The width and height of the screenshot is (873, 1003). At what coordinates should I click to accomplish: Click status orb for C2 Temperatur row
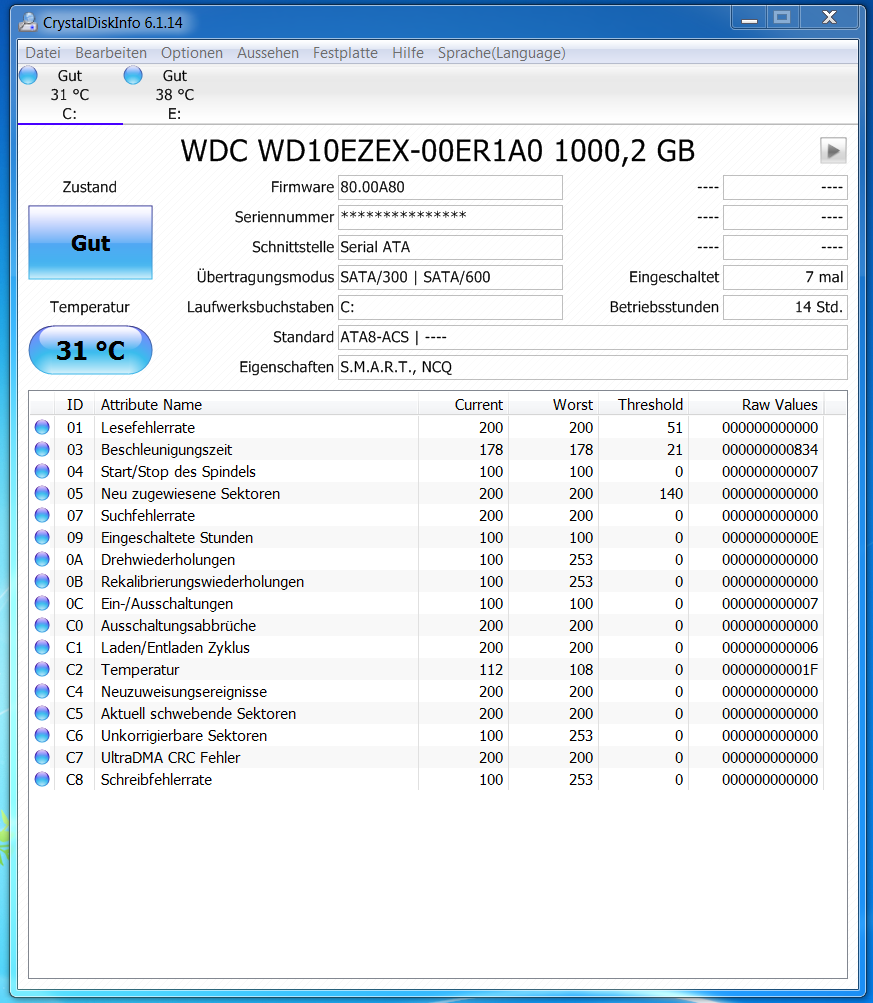[x=42, y=669]
